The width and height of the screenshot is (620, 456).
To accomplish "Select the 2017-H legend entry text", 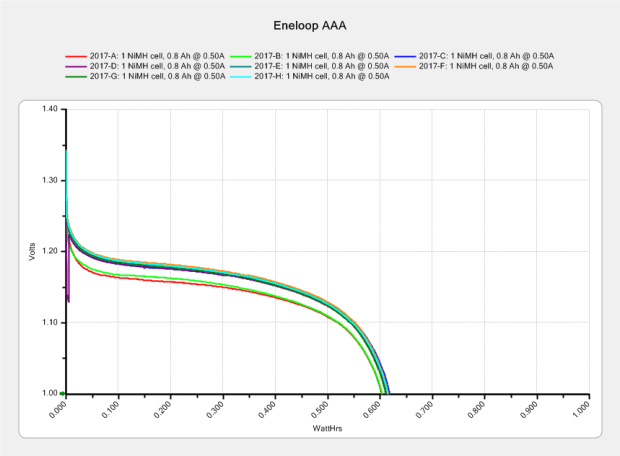I will 321,76.
